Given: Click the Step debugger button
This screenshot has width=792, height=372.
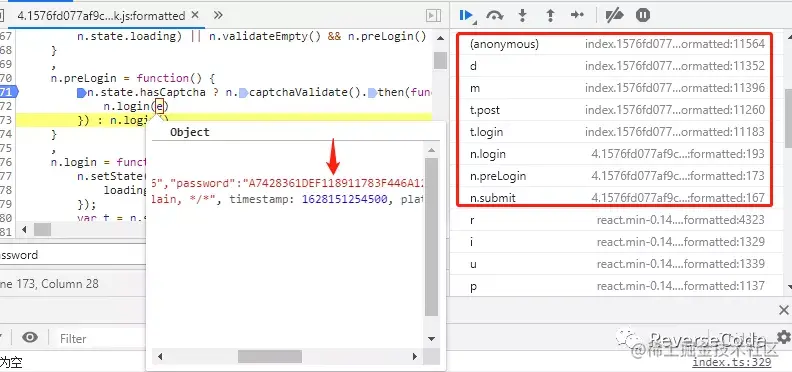Looking at the screenshot, I should pyautogui.click(x=577, y=15).
